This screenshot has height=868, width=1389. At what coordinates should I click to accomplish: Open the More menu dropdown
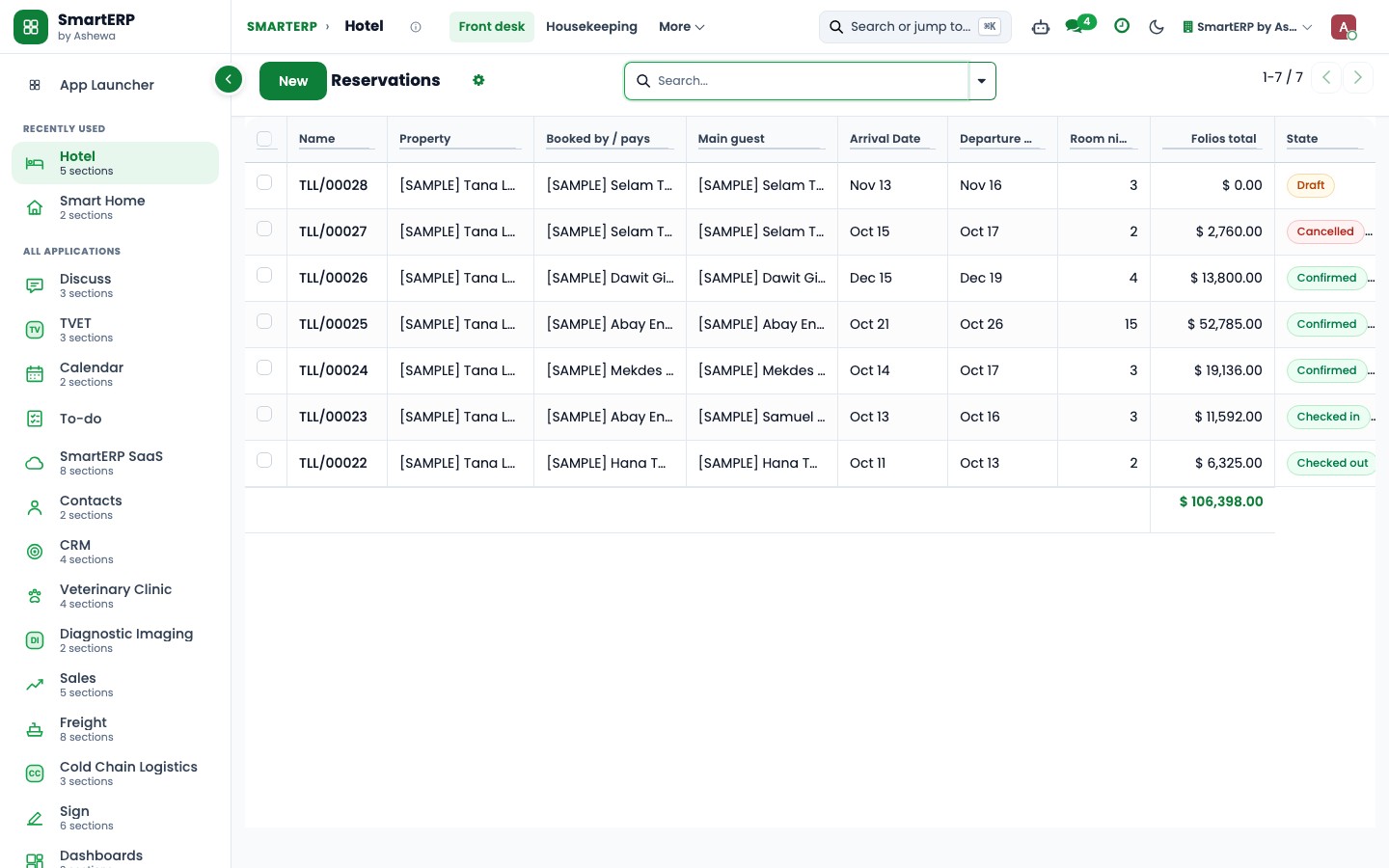click(682, 27)
